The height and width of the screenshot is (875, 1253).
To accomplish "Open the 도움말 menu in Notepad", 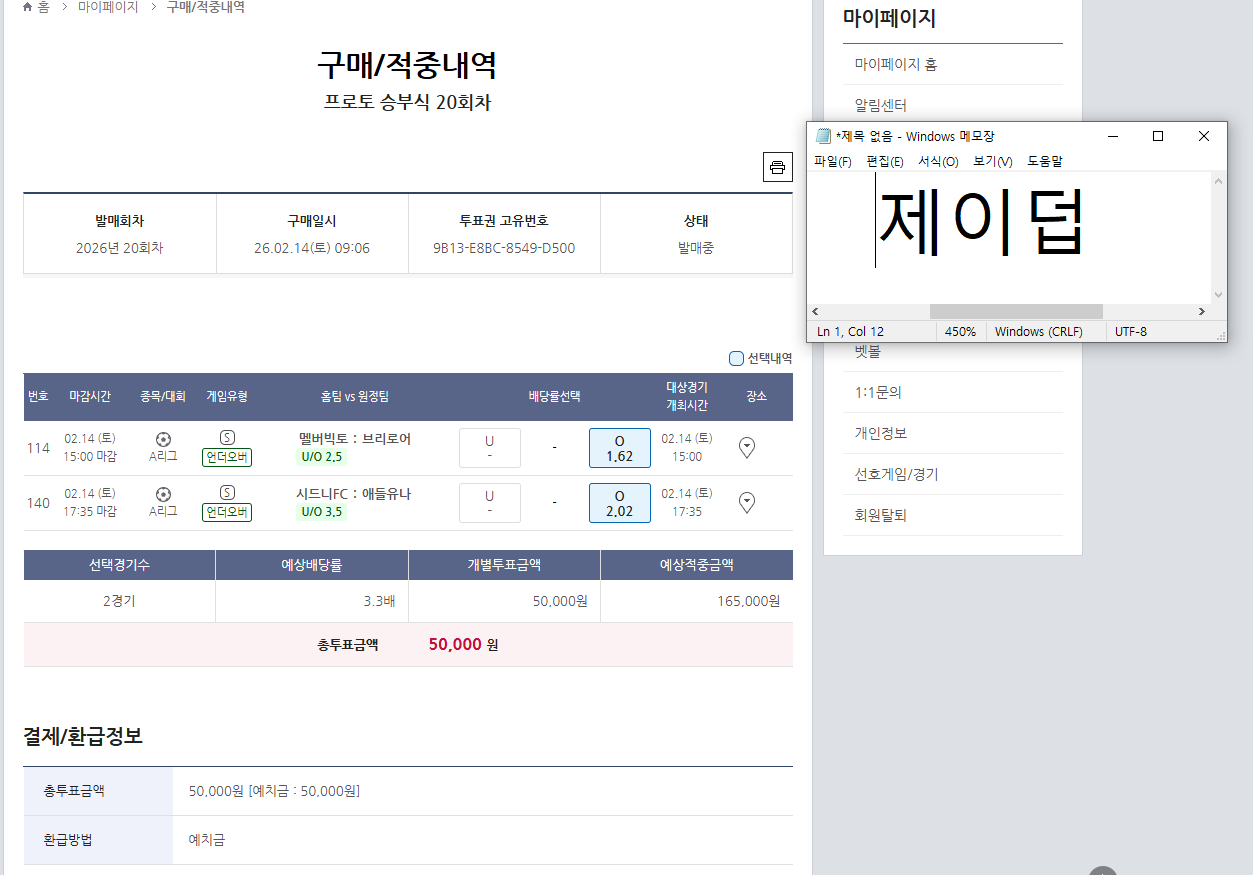I will [x=1044, y=161].
